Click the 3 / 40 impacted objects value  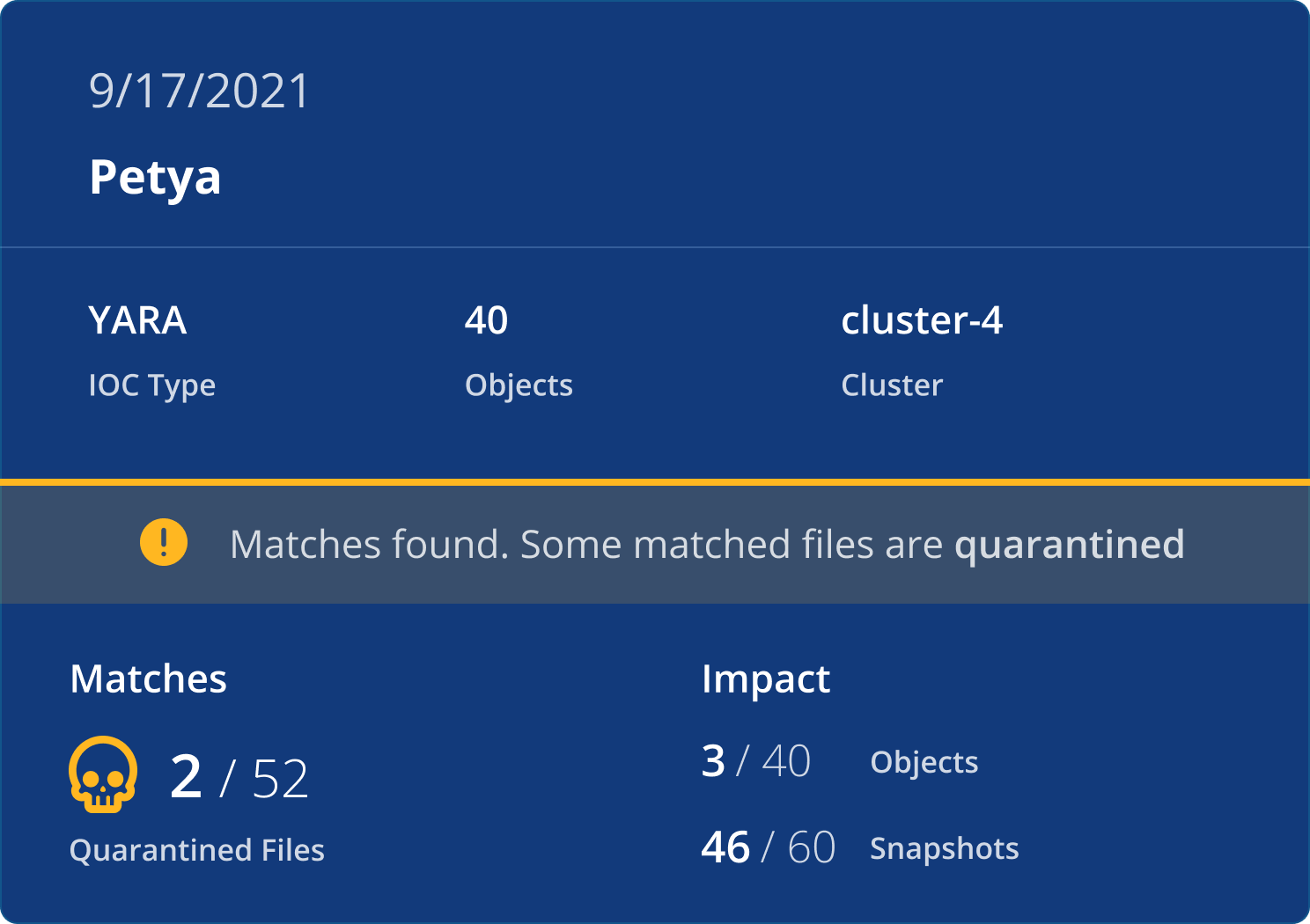coord(756,761)
